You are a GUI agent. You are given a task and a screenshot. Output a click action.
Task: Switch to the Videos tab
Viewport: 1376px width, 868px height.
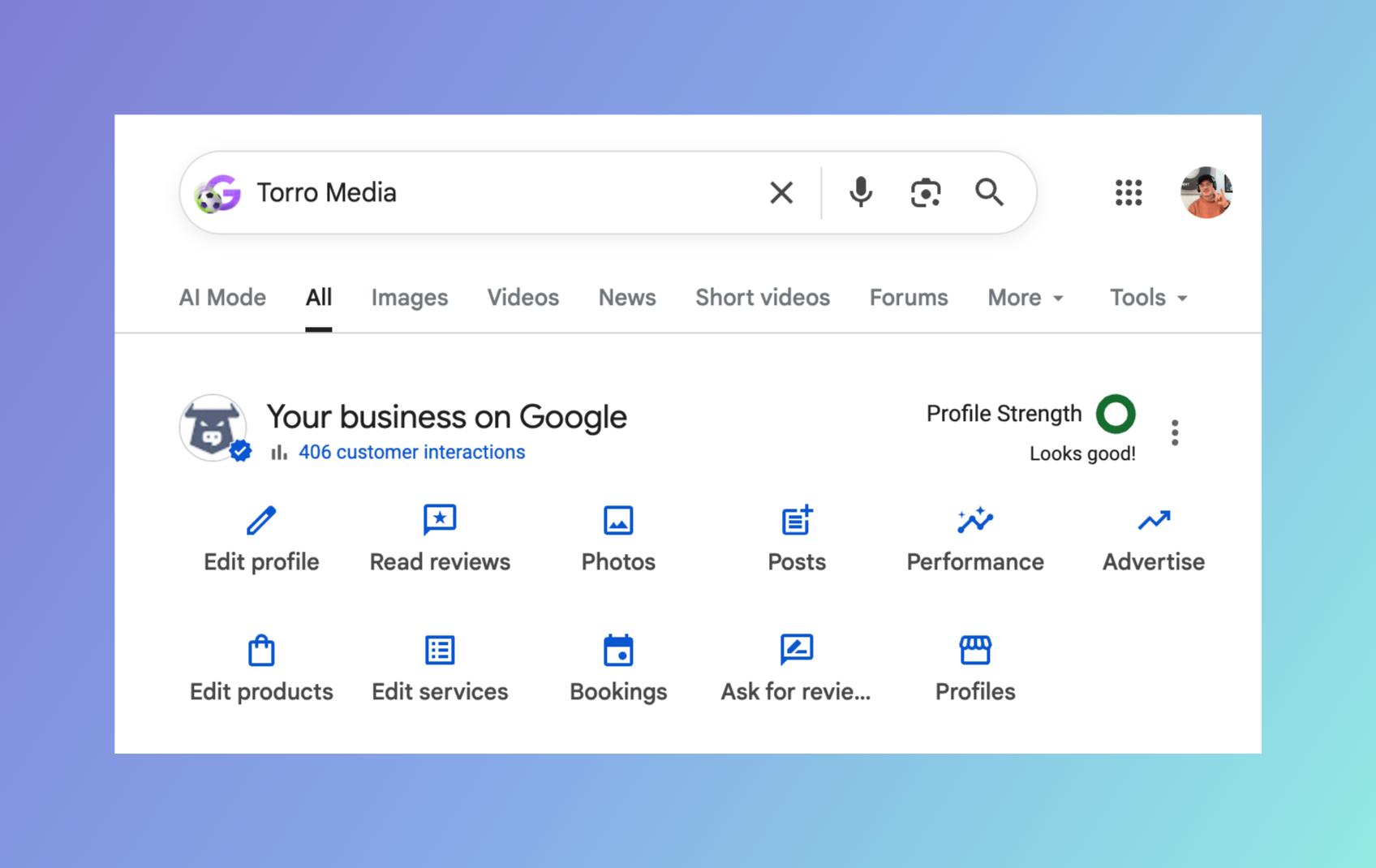pyautogui.click(x=523, y=298)
